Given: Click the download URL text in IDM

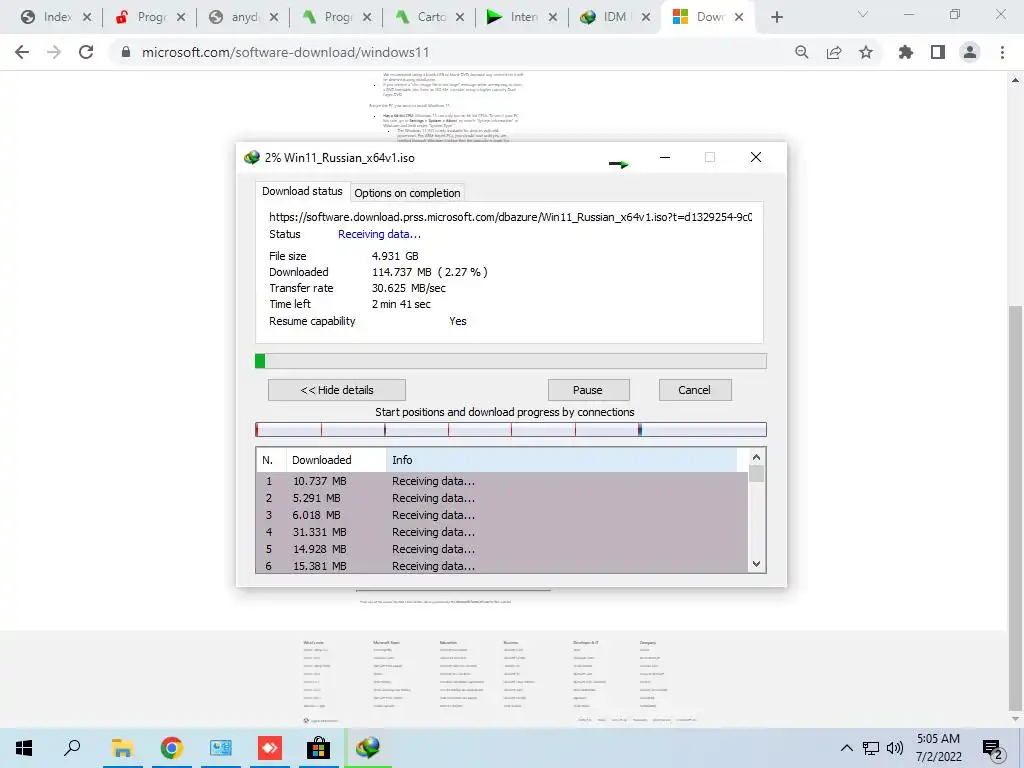Looking at the screenshot, I should [510, 217].
